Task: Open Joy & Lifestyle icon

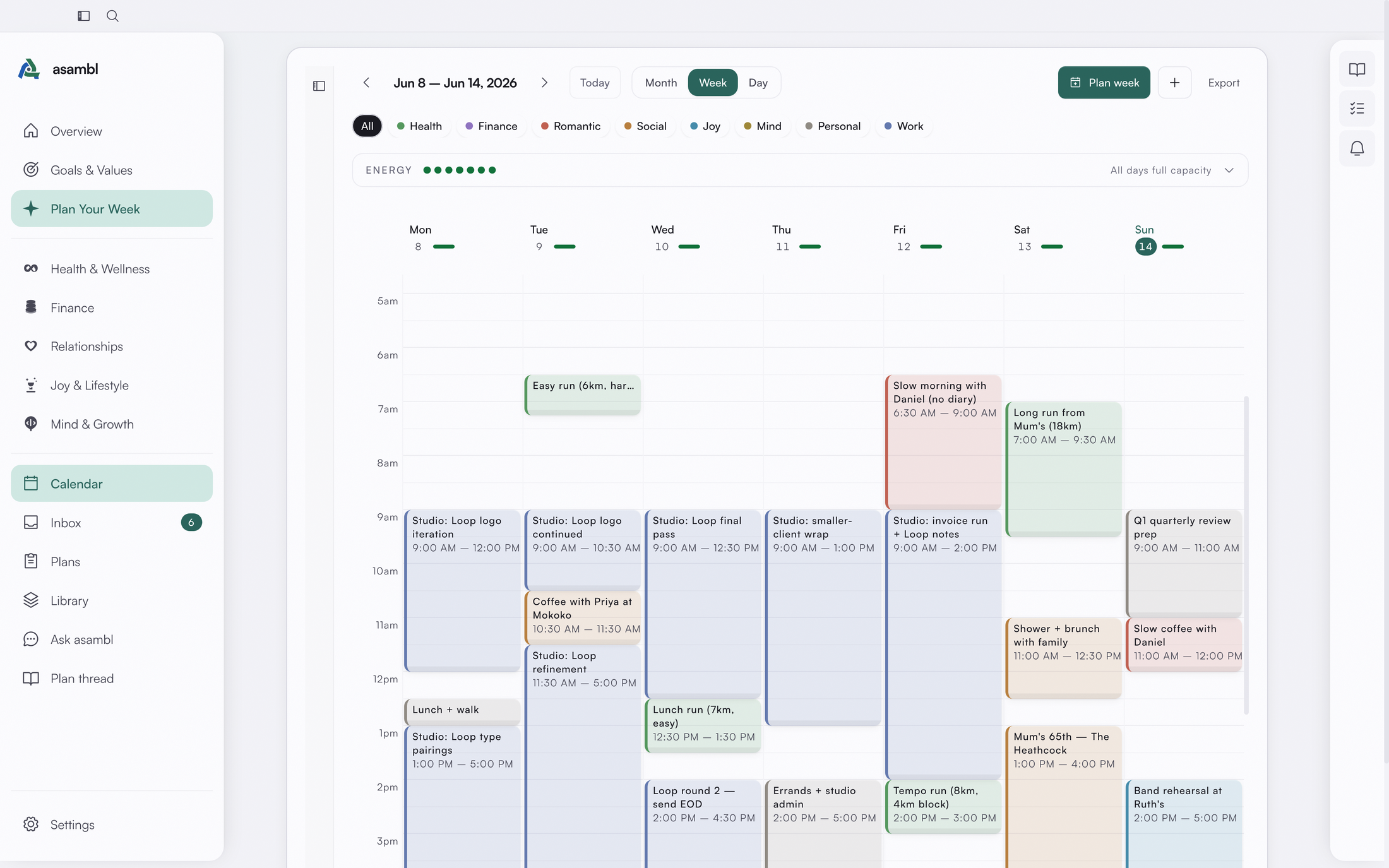Action: point(30,385)
